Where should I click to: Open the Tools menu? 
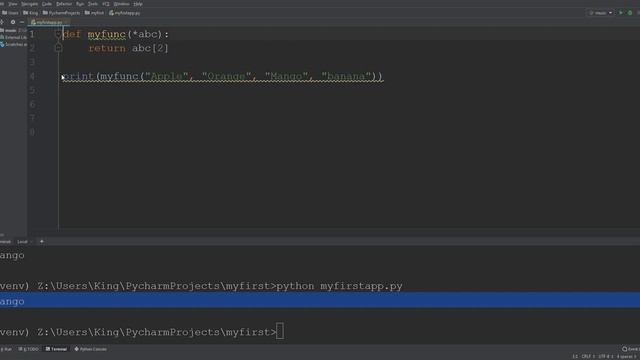pos(93,4)
